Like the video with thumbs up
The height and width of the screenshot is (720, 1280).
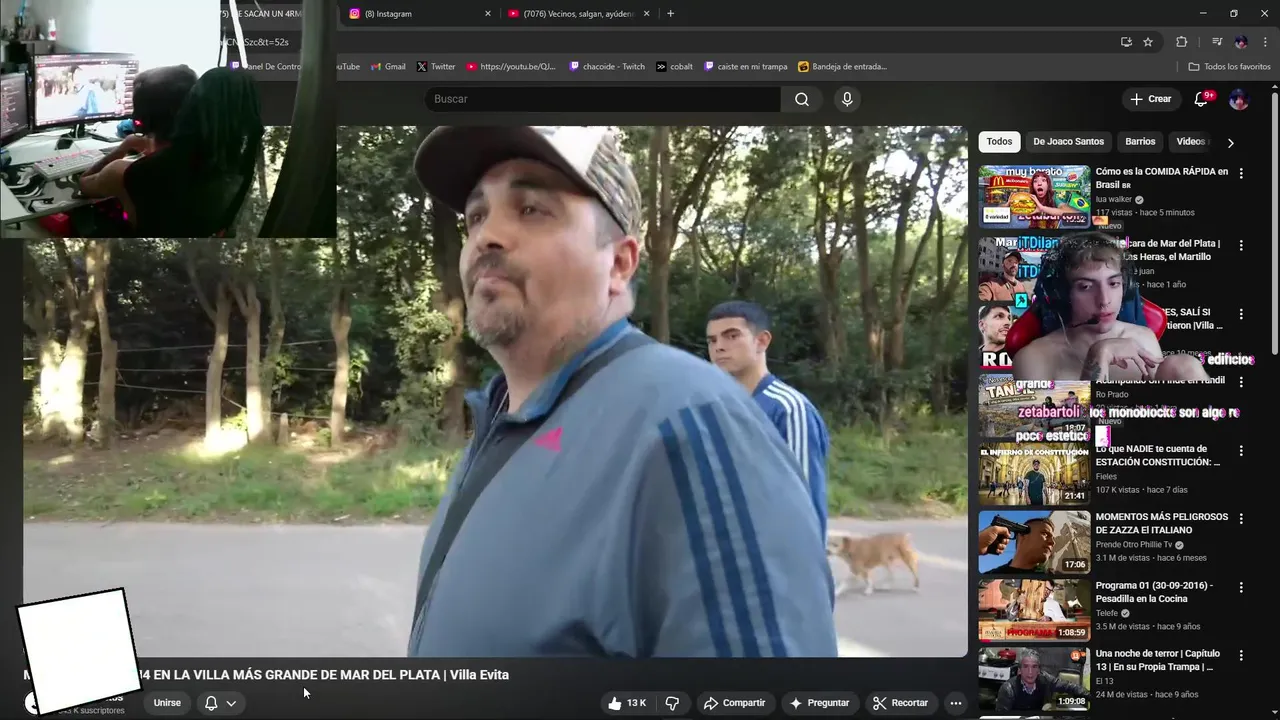point(627,703)
